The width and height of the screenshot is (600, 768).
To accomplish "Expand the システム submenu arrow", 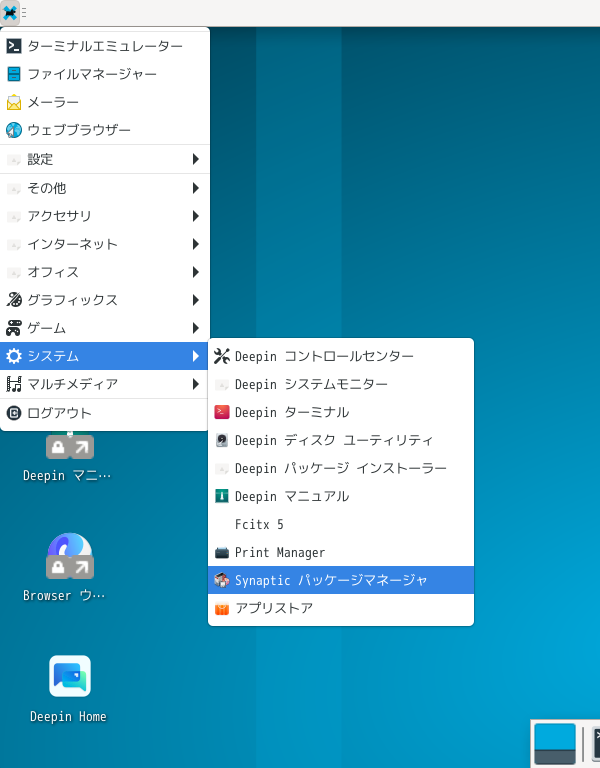I will click(196, 356).
